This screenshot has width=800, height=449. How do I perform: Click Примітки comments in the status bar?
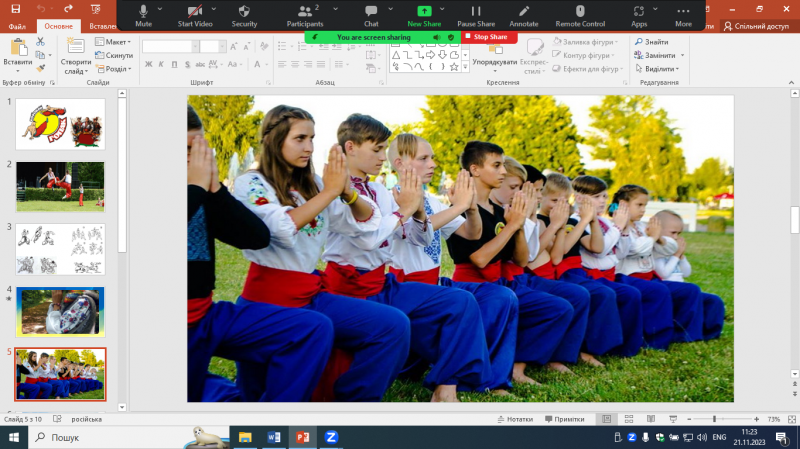click(x=564, y=419)
